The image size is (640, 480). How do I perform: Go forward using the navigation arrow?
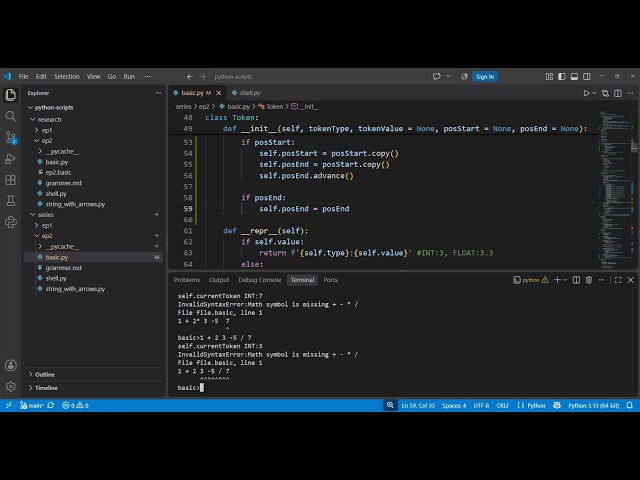(202, 76)
